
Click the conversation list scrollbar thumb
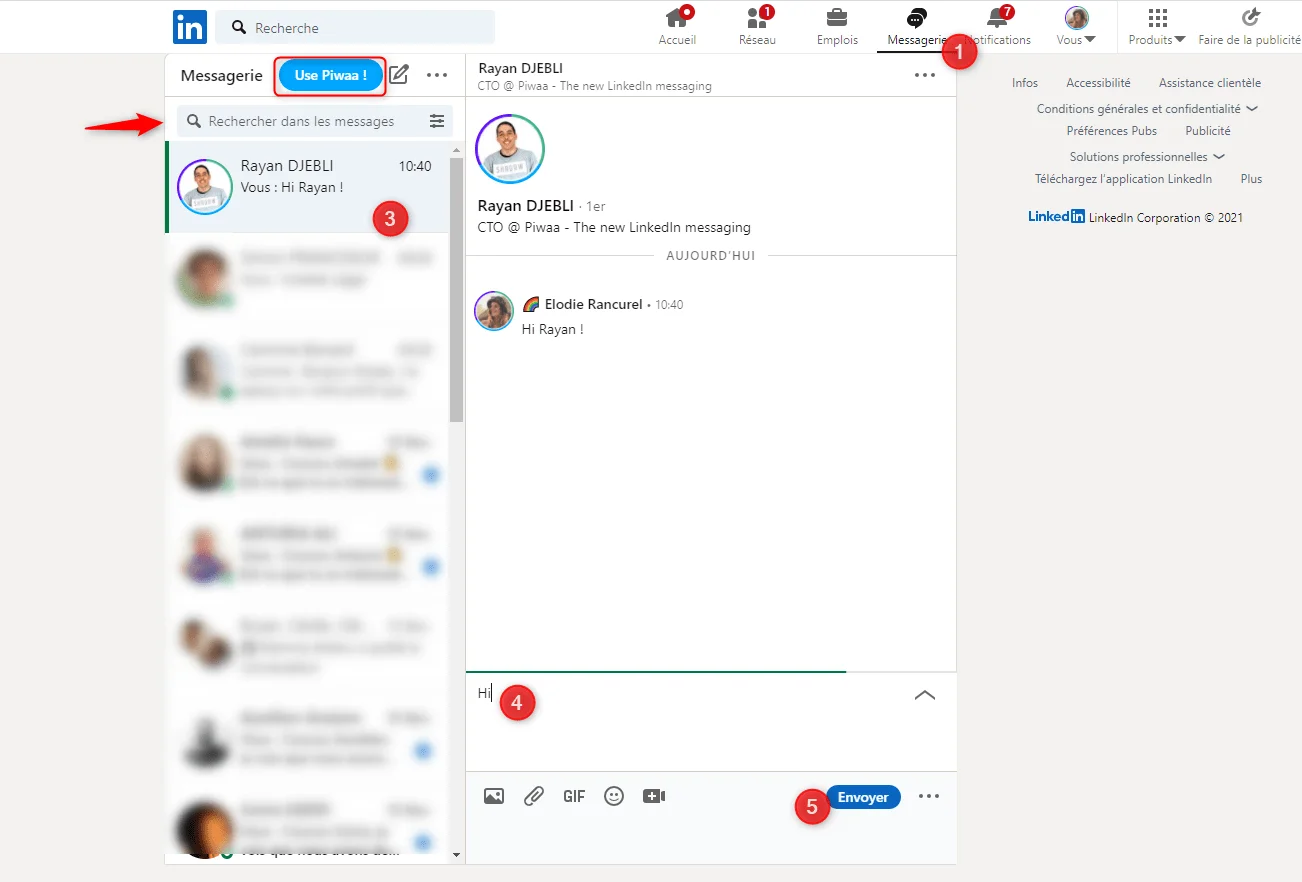(x=457, y=289)
